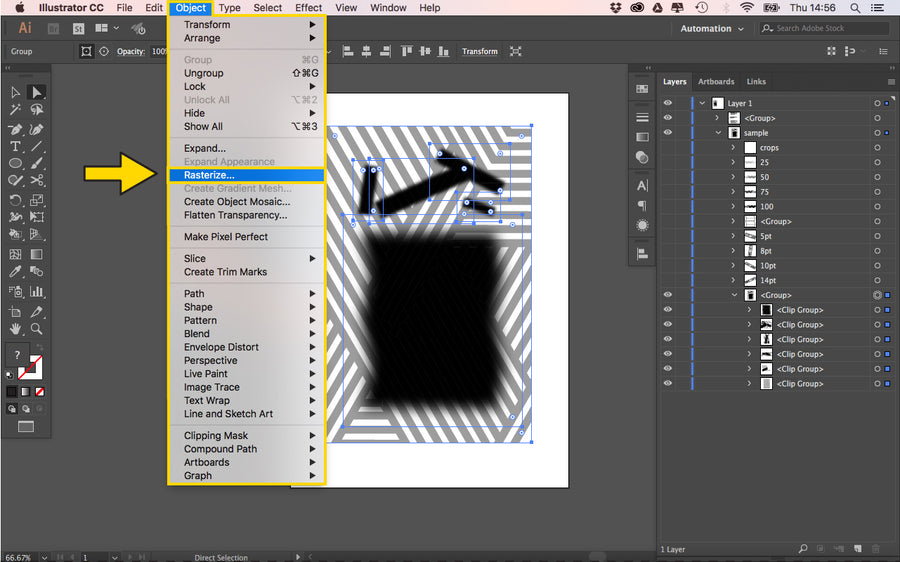Viewport: 900px width, 562px height.
Task: Toggle visibility of the sample sublayer
Action: 668,132
